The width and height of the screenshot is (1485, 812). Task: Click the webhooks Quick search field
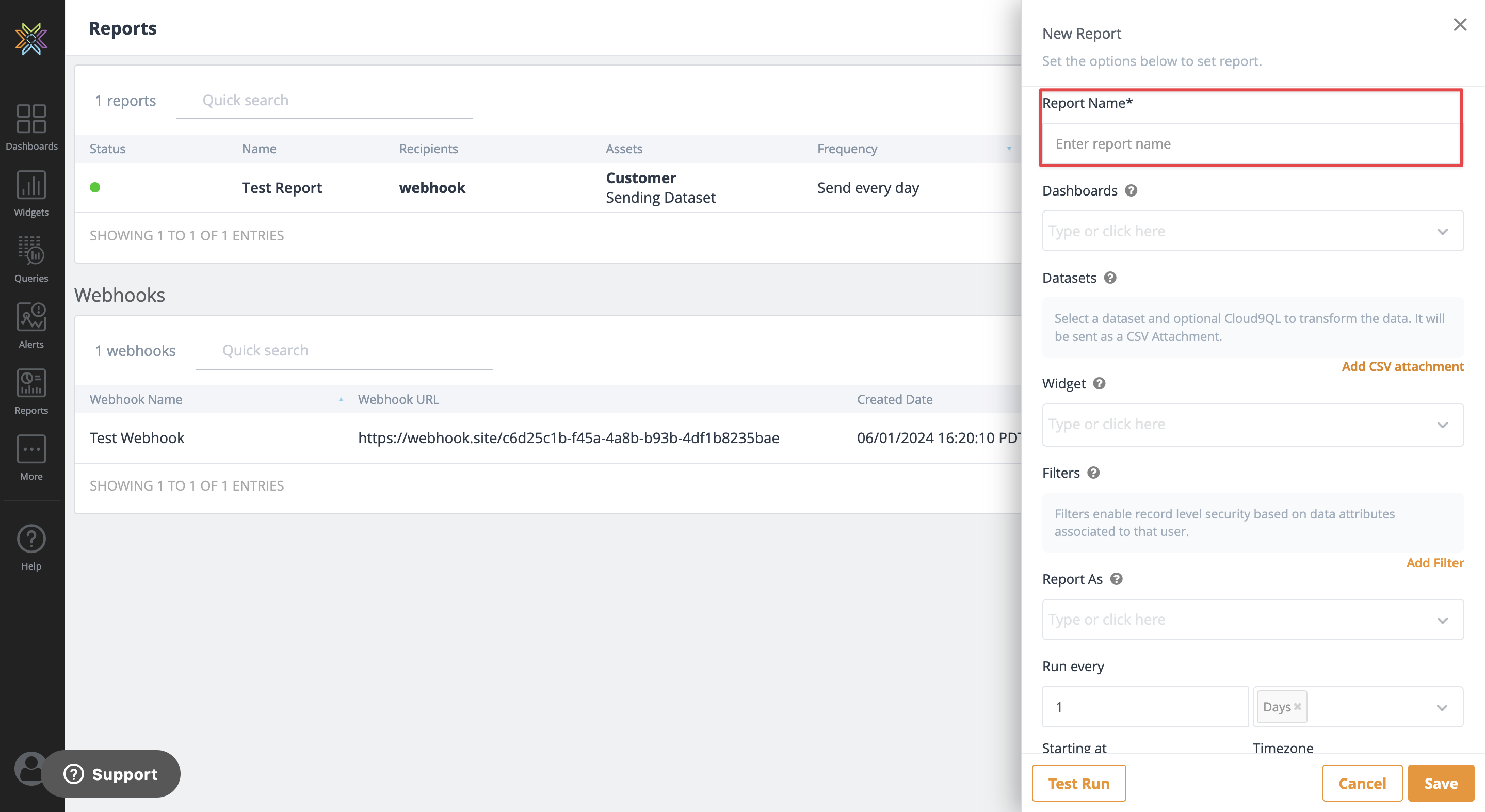pyautogui.click(x=344, y=350)
